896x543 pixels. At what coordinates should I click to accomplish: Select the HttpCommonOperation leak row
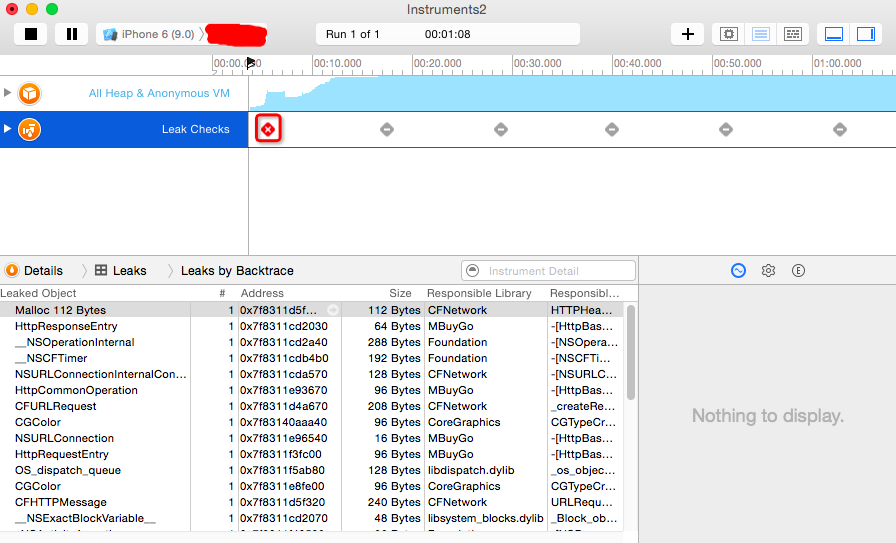pos(311,390)
